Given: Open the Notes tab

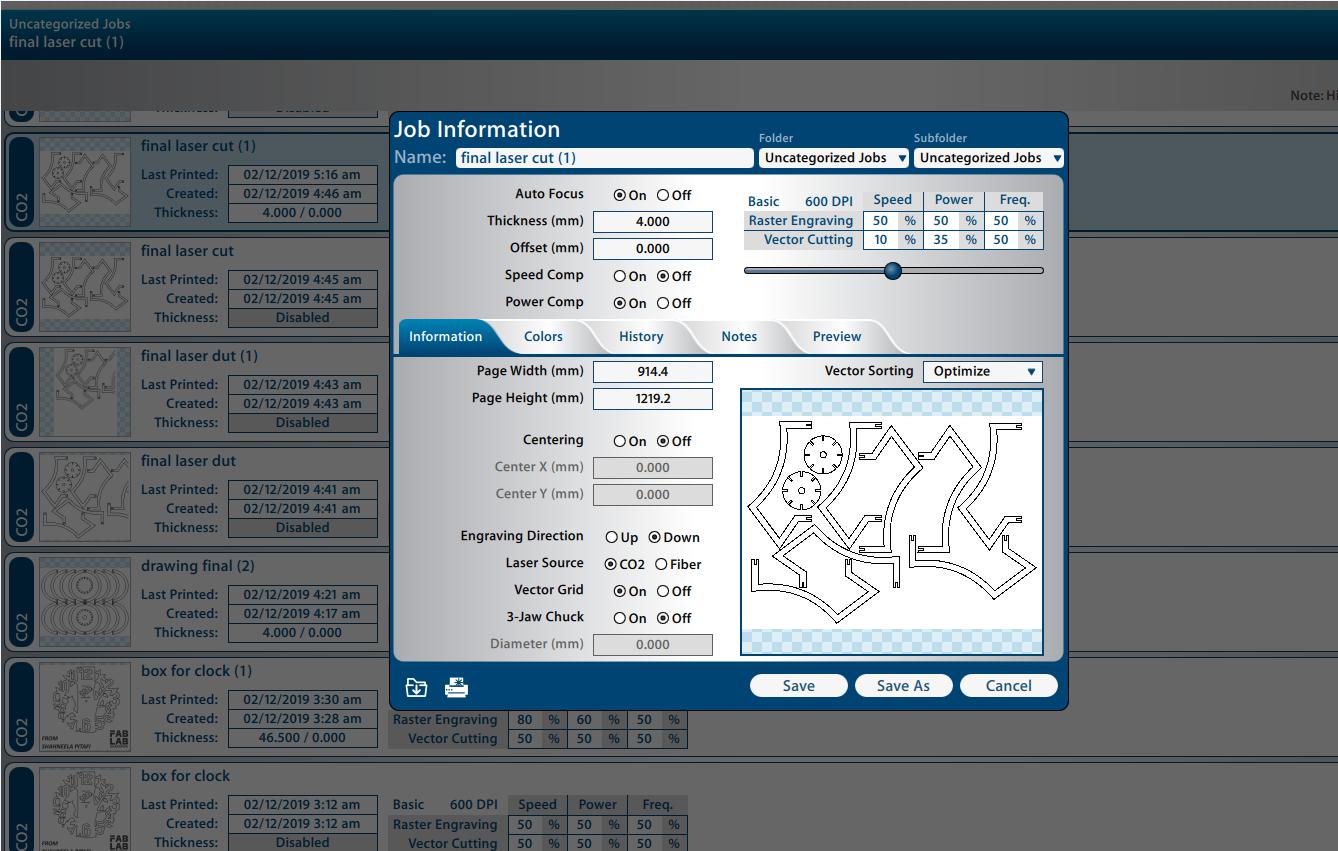Looking at the screenshot, I should [x=739, y=337].
